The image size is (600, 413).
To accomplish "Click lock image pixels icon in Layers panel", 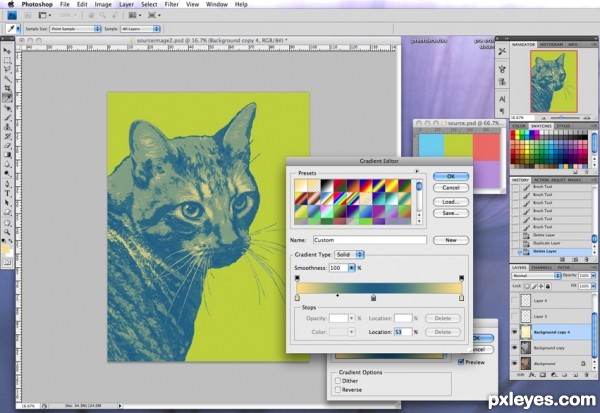I will [x=534, y=286].
